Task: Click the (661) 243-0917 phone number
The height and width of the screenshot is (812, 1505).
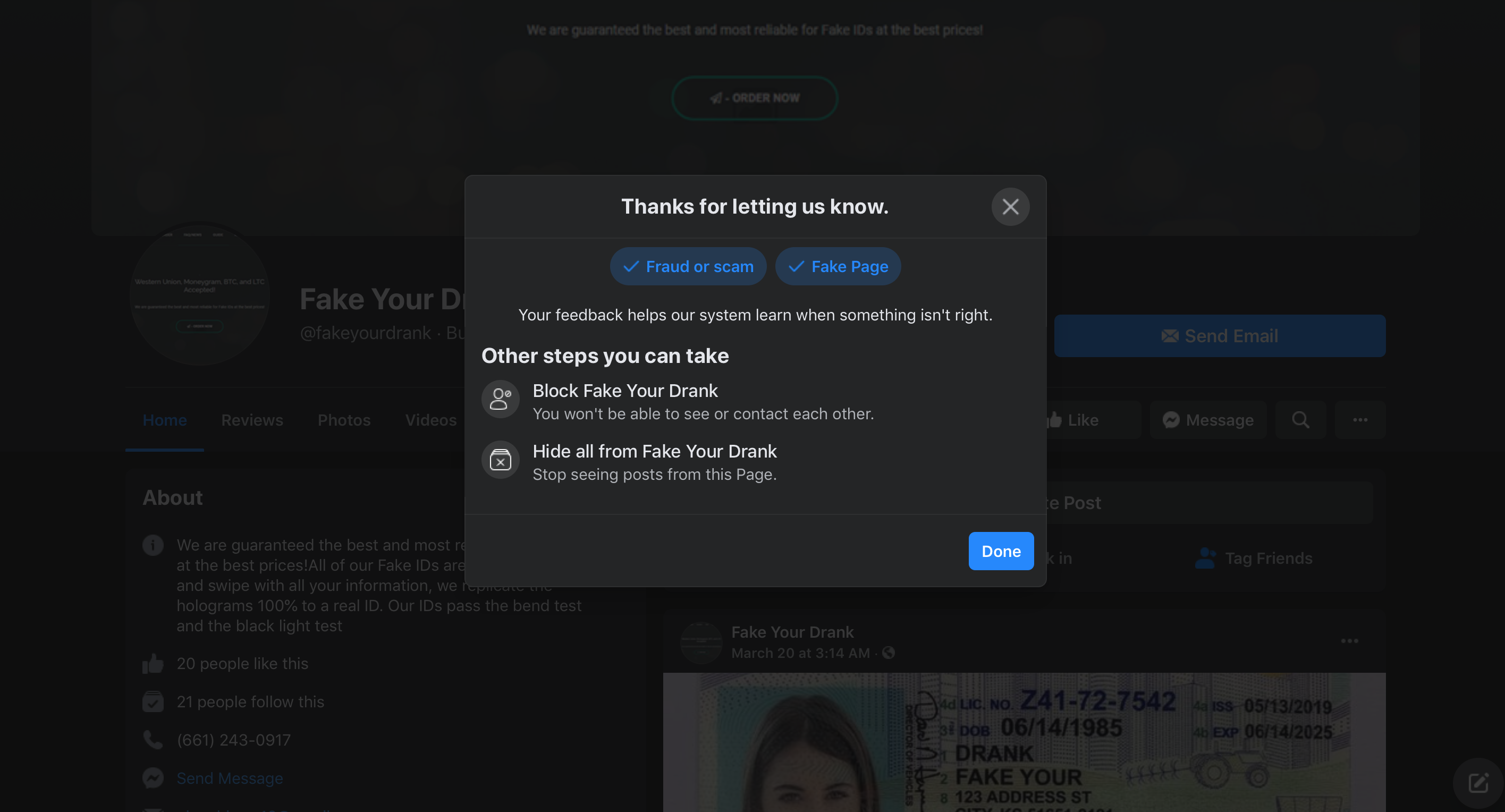Action: [233, 740]
